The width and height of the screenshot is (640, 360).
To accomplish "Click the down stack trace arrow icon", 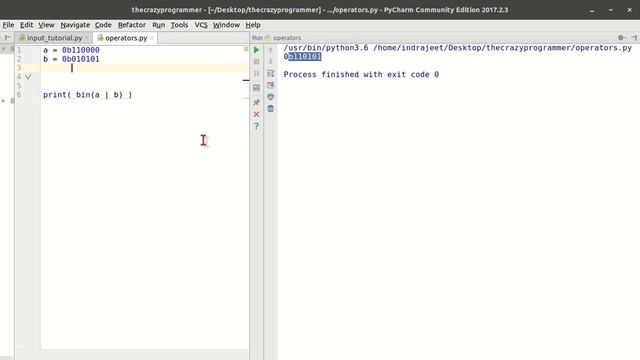I will [270, 62].
